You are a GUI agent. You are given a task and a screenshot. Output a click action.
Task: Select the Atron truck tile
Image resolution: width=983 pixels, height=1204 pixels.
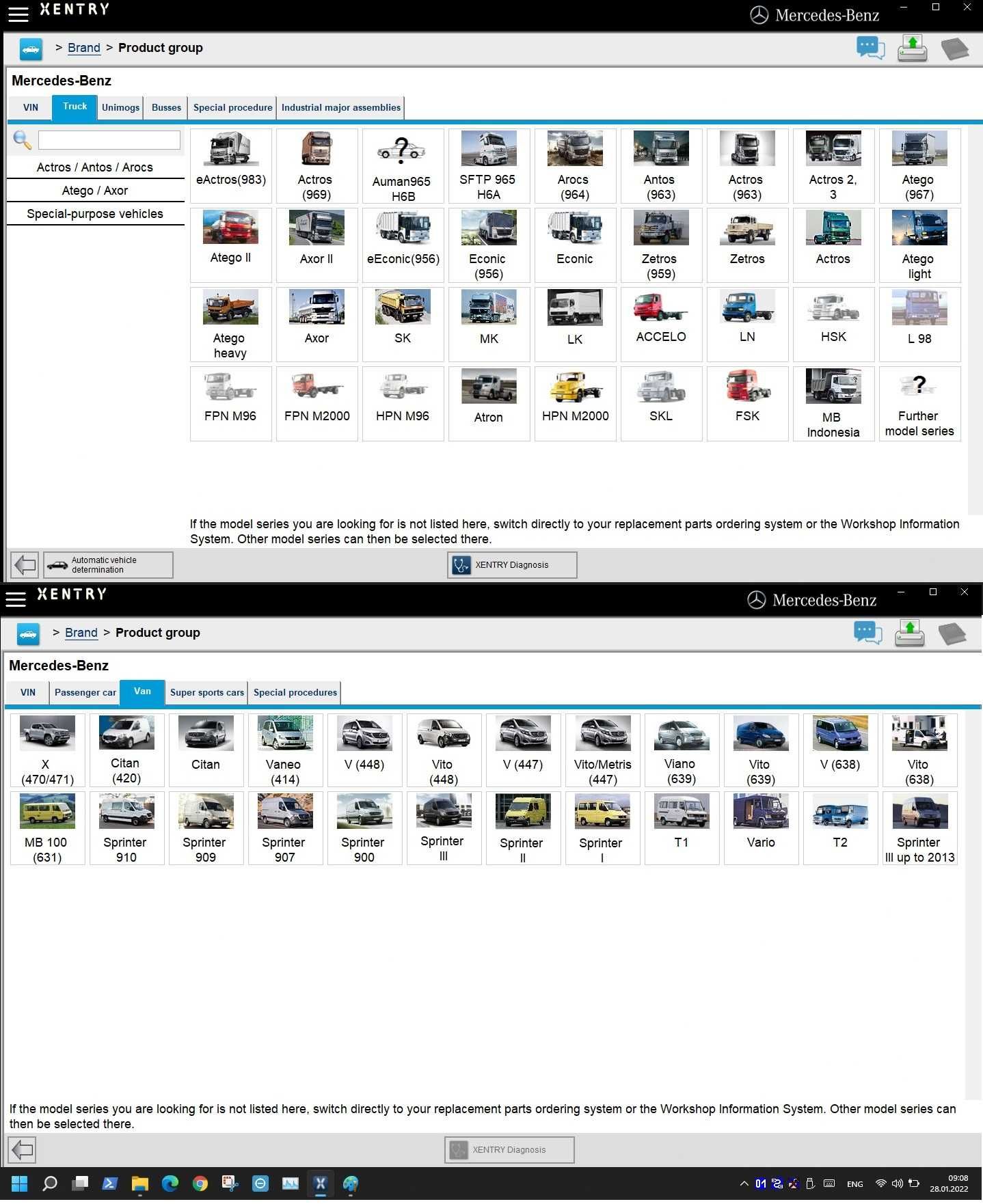489,403
